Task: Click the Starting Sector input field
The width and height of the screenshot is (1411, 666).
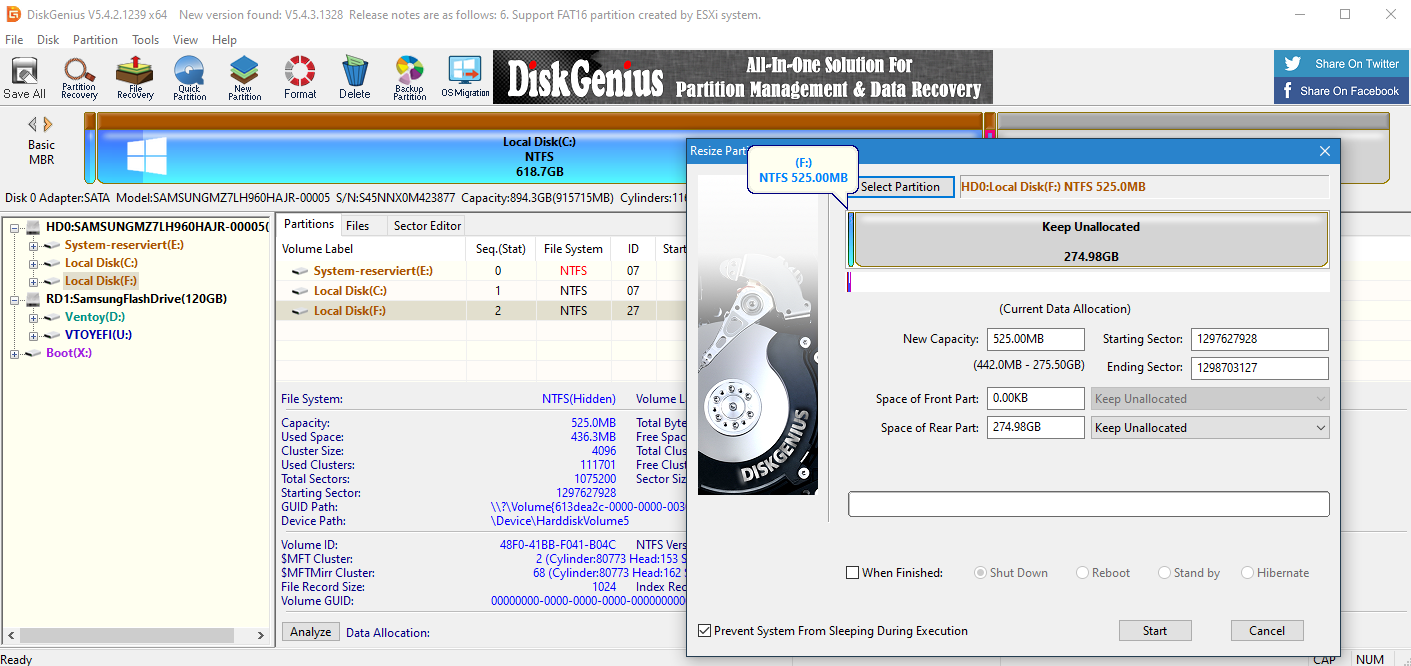Action: (x=1260, y=339)
